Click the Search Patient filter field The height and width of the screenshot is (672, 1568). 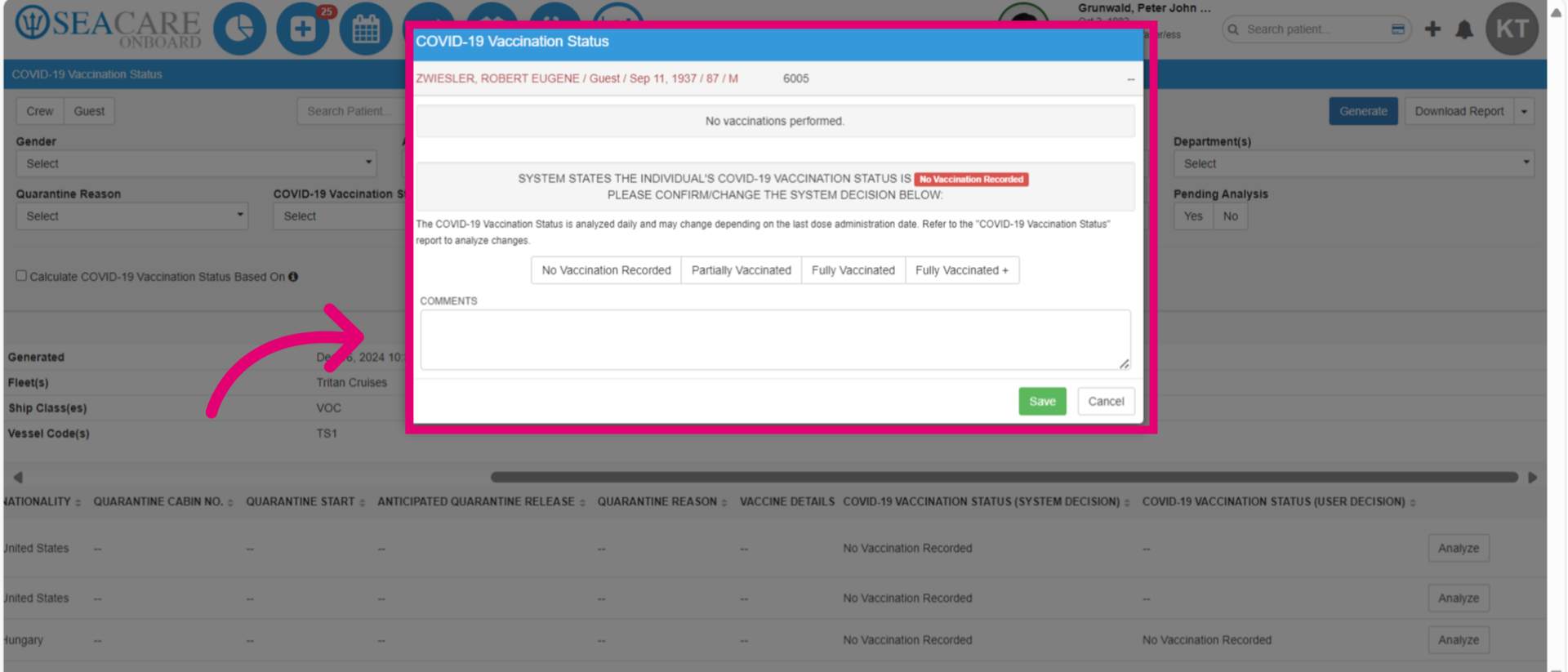[x=353, y=111]
